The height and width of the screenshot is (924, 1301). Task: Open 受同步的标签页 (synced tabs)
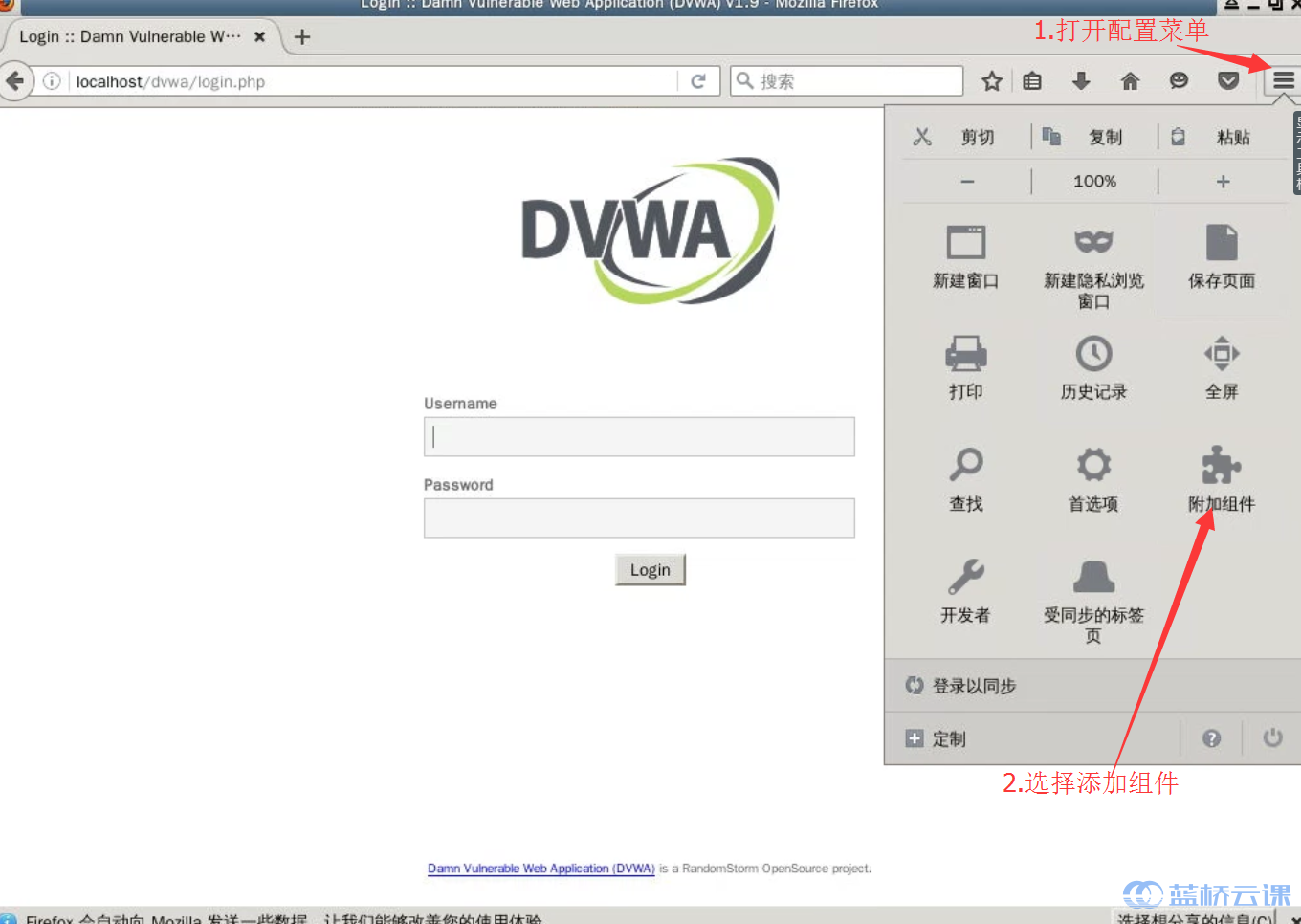(1093, 601)
